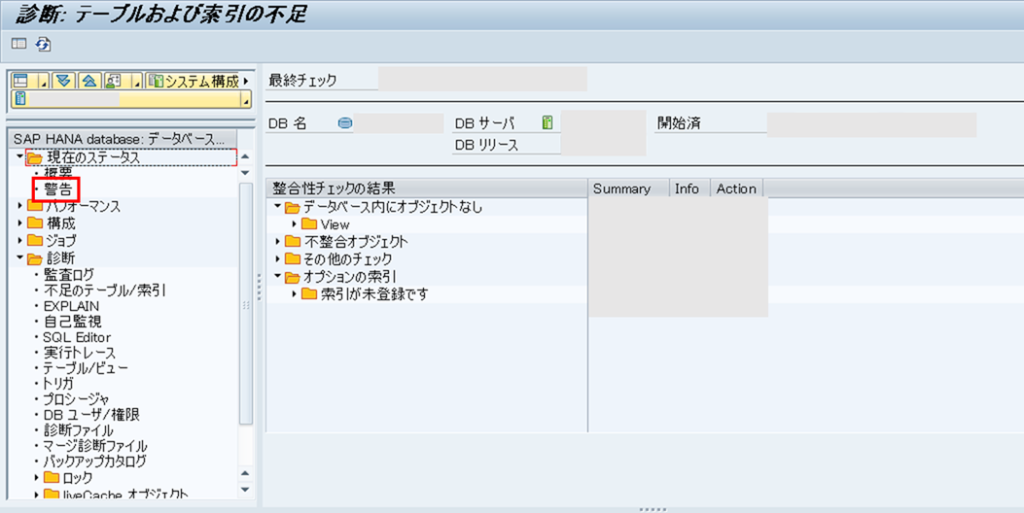
Task: Click the navigation pane layout icon
Action: pyautogui.click(x=19, y=44)
